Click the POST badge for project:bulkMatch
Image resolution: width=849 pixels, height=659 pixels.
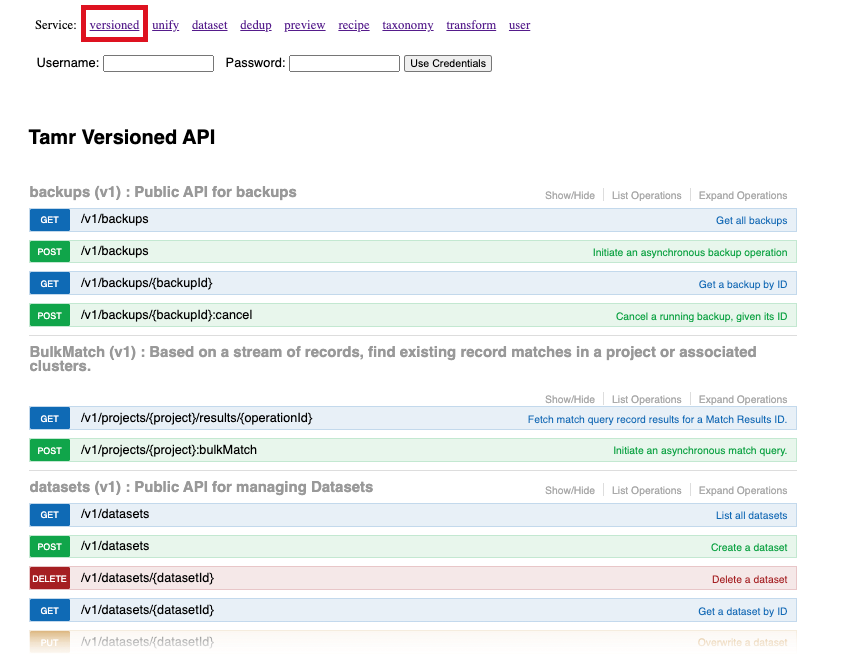[49, 451]
